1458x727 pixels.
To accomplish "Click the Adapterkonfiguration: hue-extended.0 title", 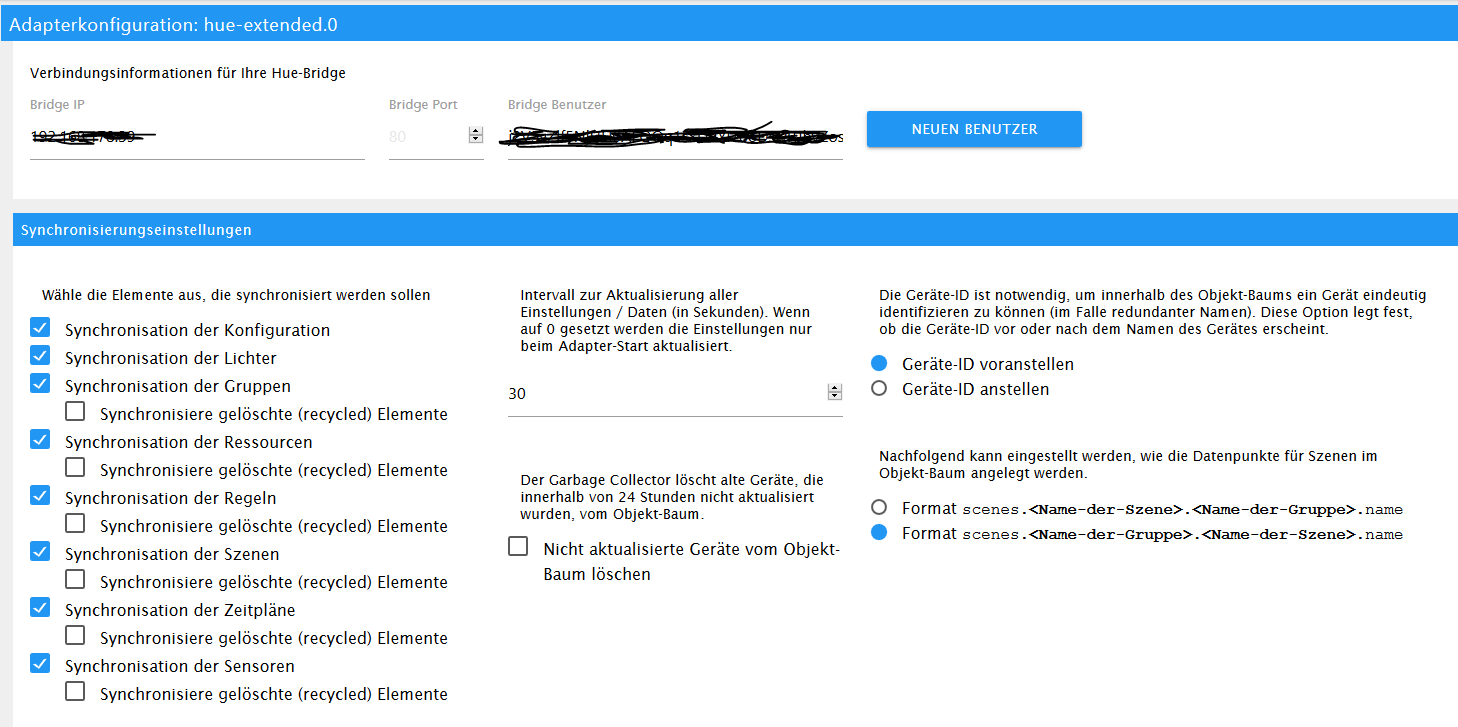I will (x=173, y=25).
